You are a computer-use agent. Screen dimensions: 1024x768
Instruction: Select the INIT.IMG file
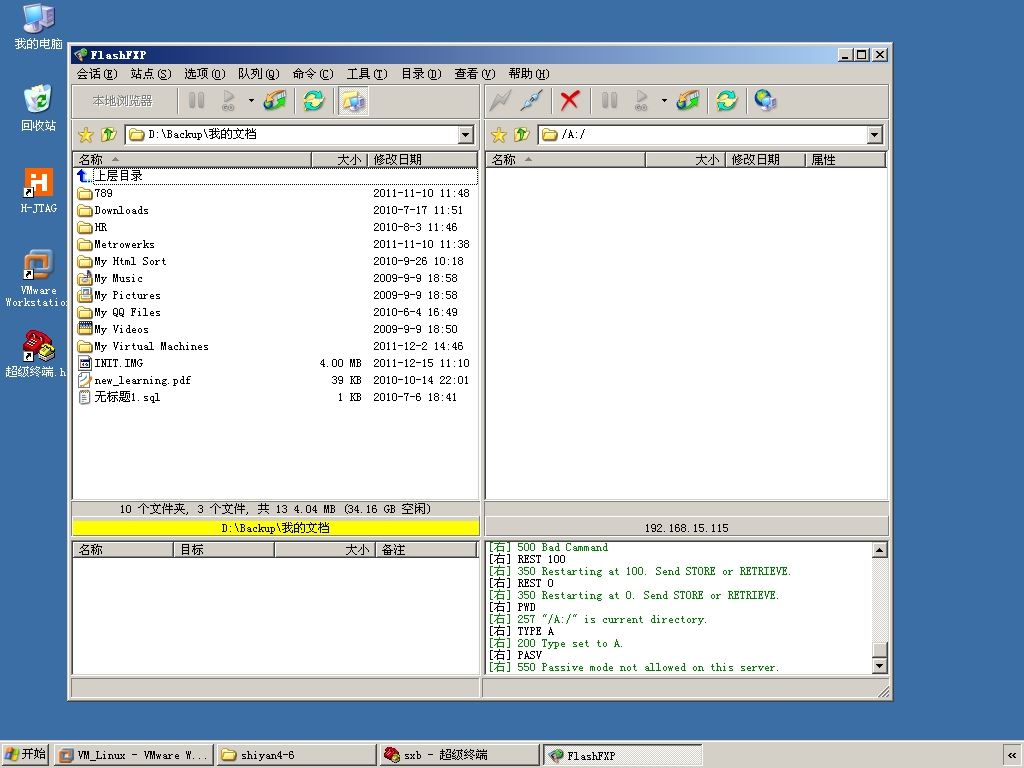coord(276,363)
